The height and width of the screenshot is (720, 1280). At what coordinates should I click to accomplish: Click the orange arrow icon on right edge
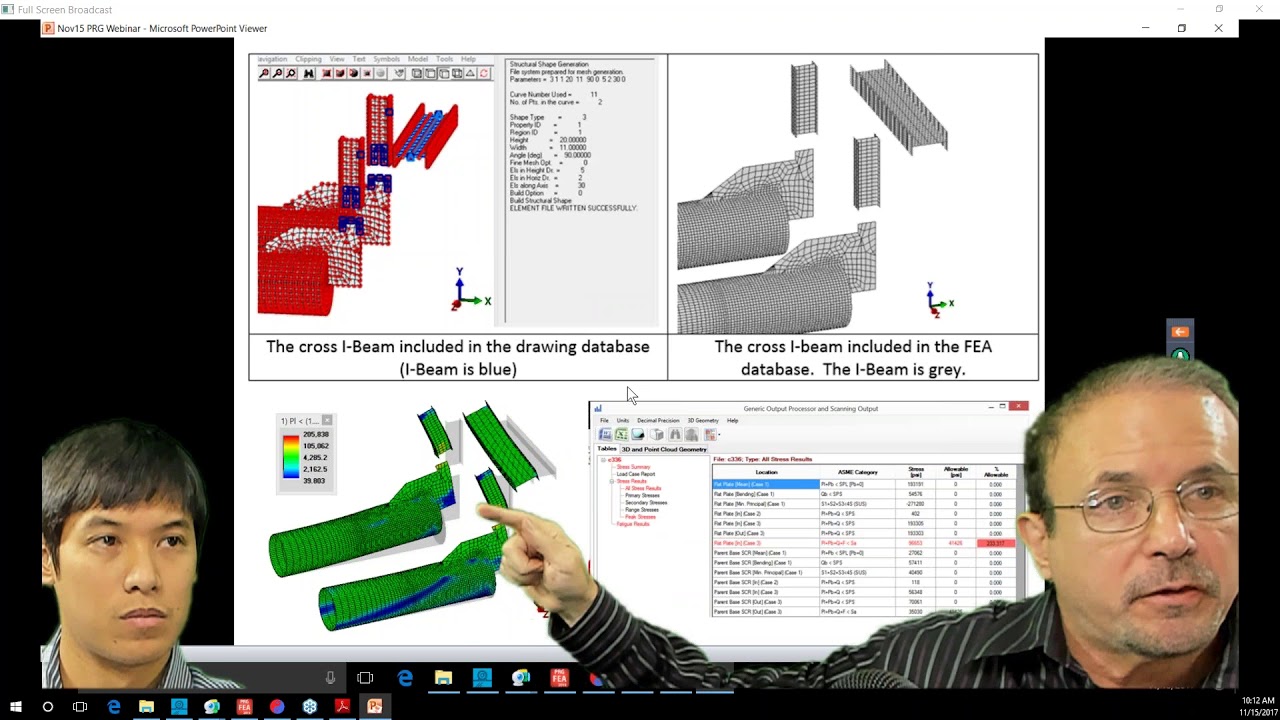1180,332
